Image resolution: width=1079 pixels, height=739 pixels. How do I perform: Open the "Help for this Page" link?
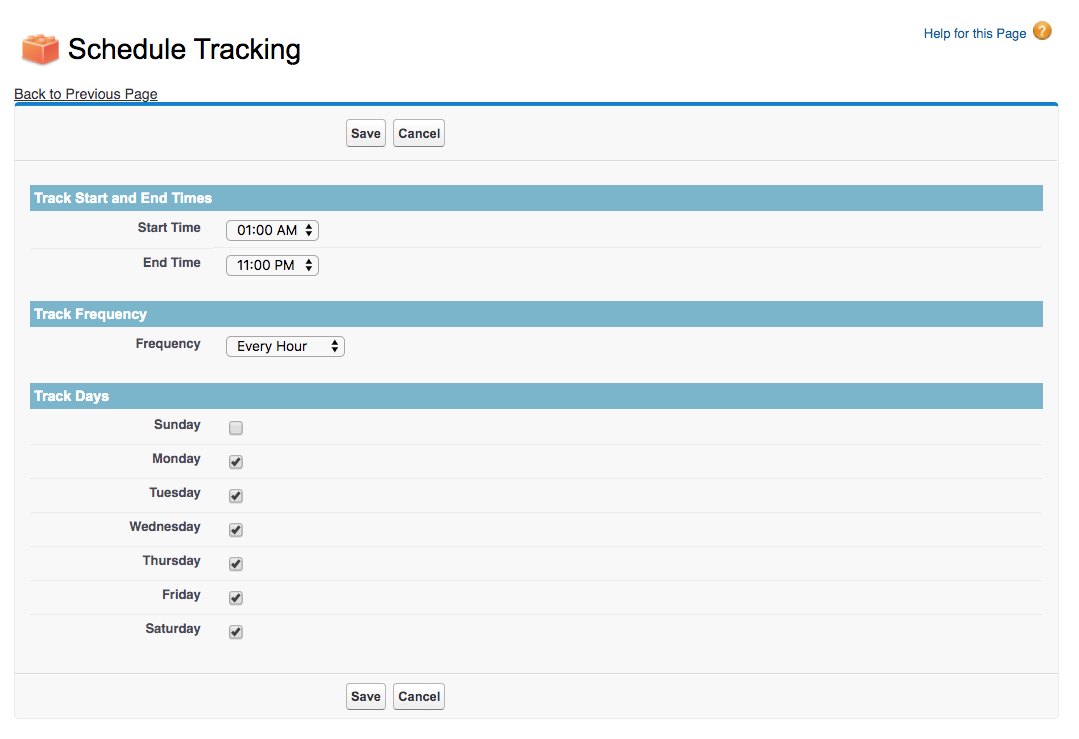click(974, 32)
